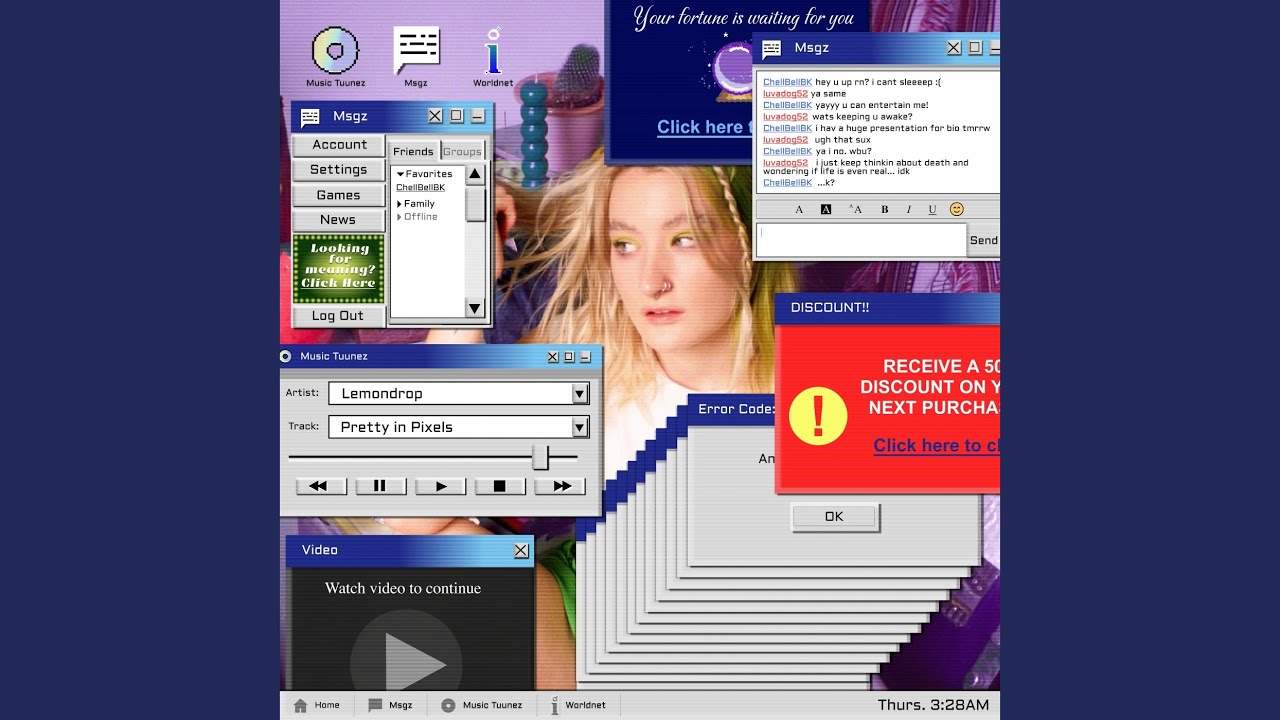Choose font color A in chat toolbar
Image resolution: width=1280 pixels, height=720 pixels.
tap(799, 209)
